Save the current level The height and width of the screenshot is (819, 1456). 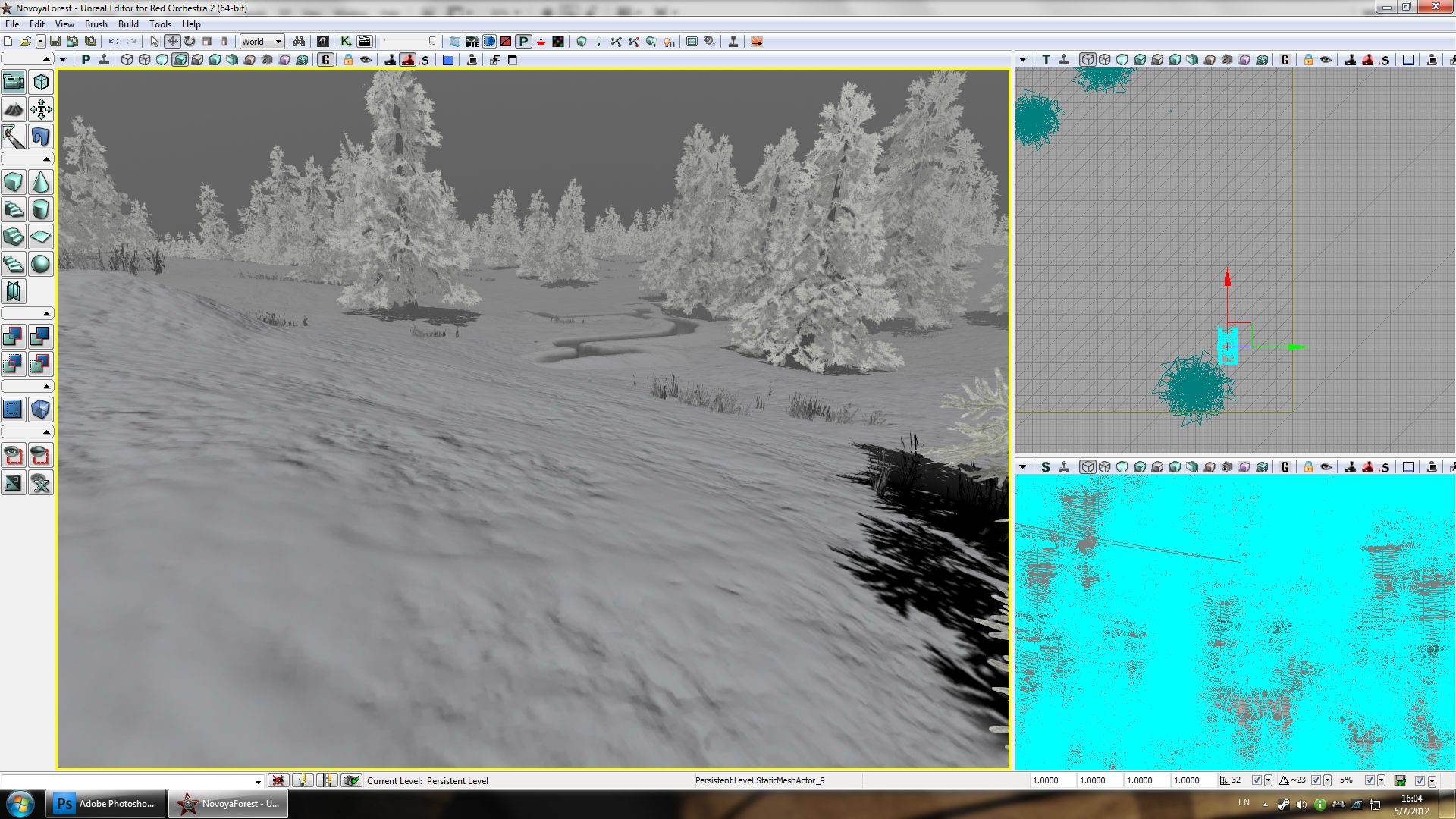click(55, 42)
